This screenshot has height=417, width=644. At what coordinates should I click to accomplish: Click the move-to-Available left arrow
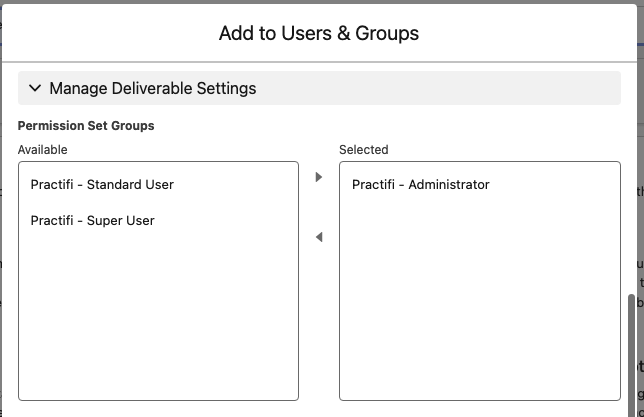point(319,237)
